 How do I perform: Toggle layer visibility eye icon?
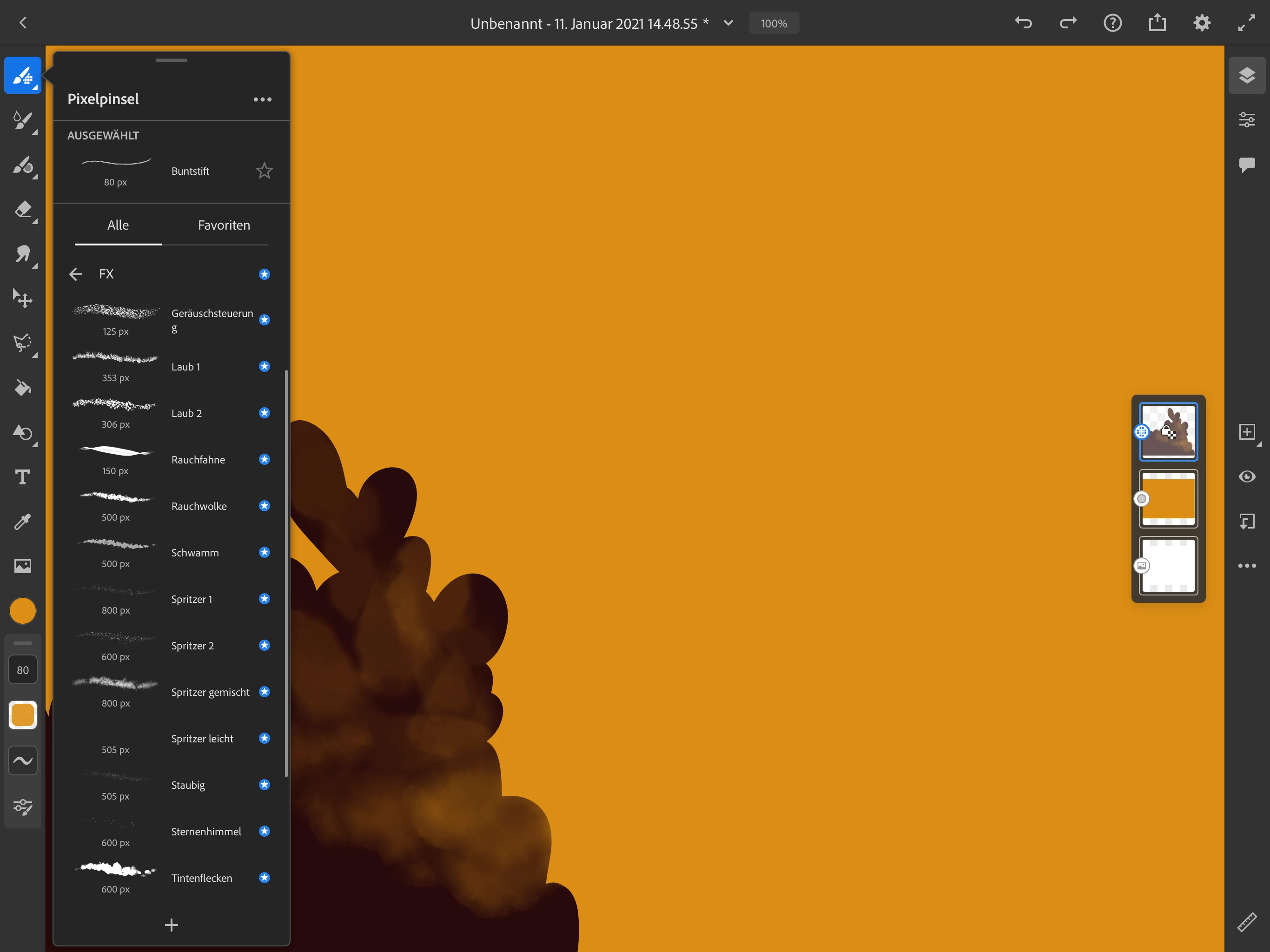pos(1246,476)
